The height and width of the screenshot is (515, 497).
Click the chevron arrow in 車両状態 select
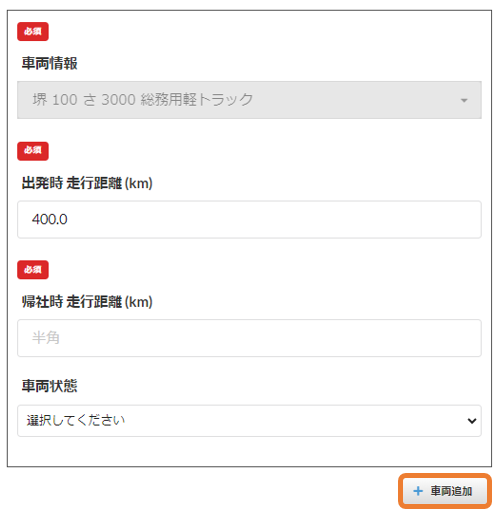coord(472,421)
